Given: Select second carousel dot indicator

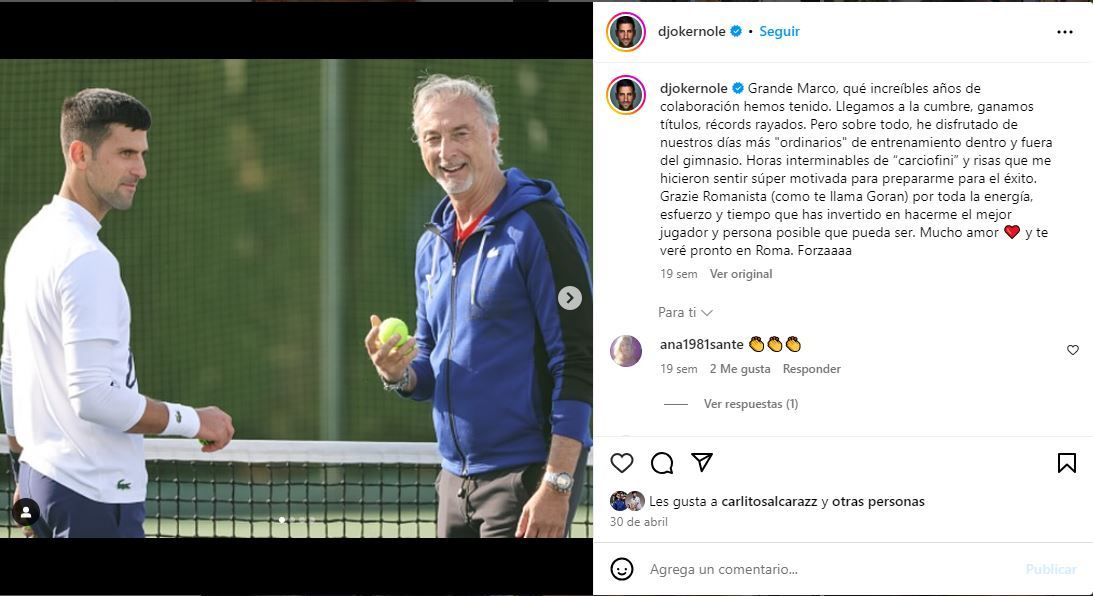Looking at the screenshot, I should 292,520.
